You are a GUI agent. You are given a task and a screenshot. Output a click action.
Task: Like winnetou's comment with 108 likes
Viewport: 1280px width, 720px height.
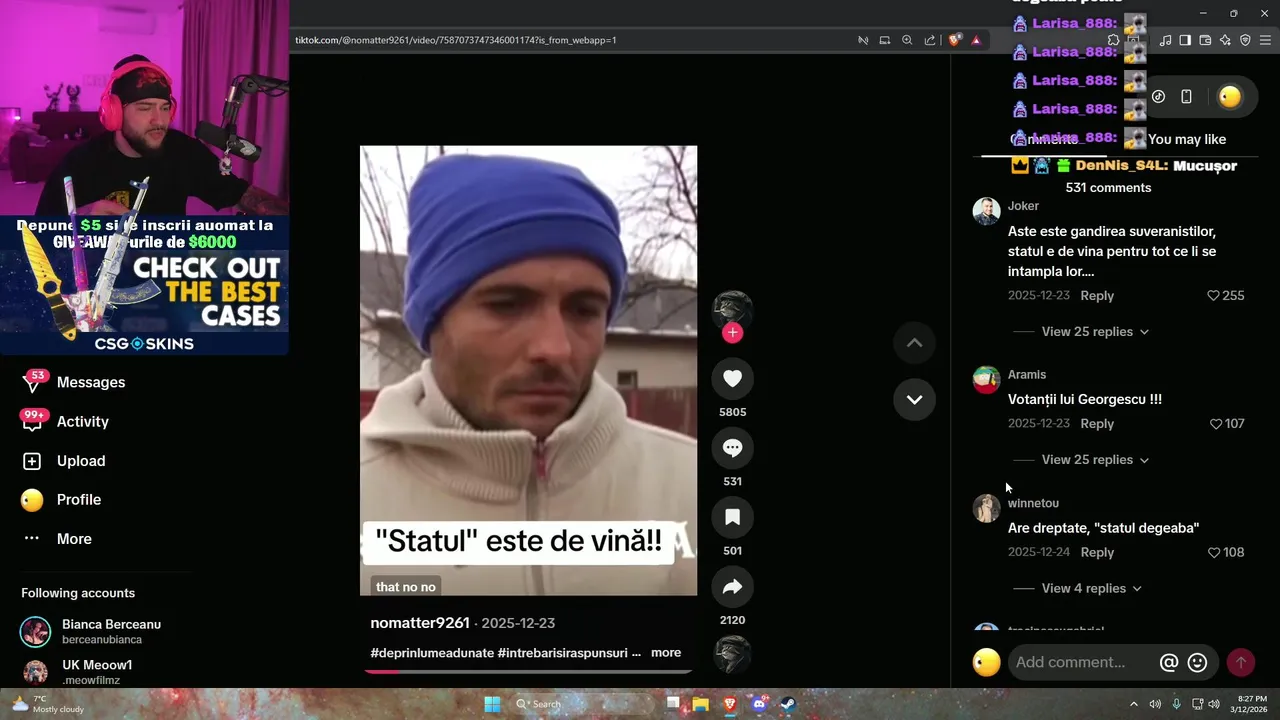coord(1214,552)
